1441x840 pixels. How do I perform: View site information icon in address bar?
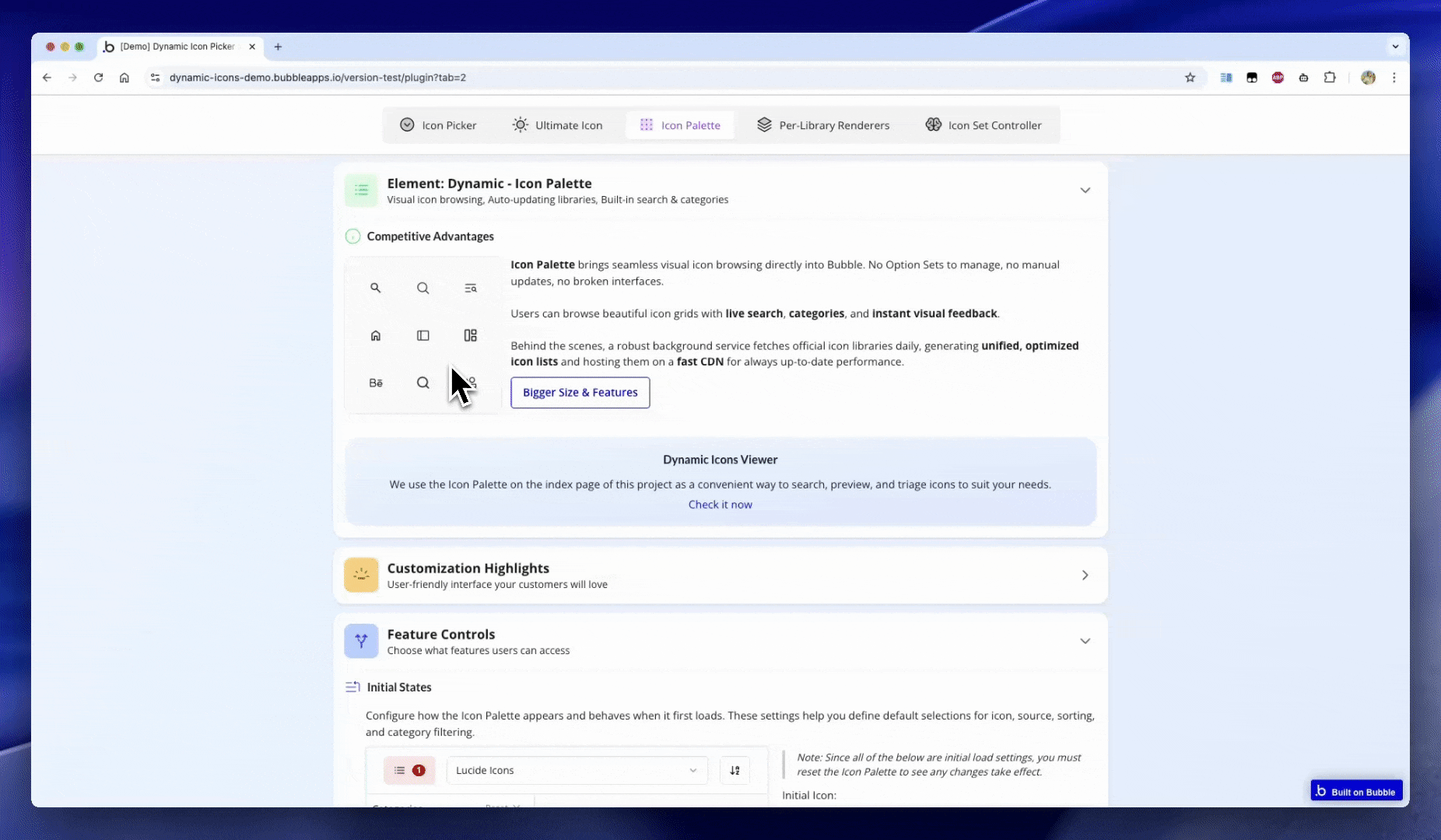coord(155,78)
